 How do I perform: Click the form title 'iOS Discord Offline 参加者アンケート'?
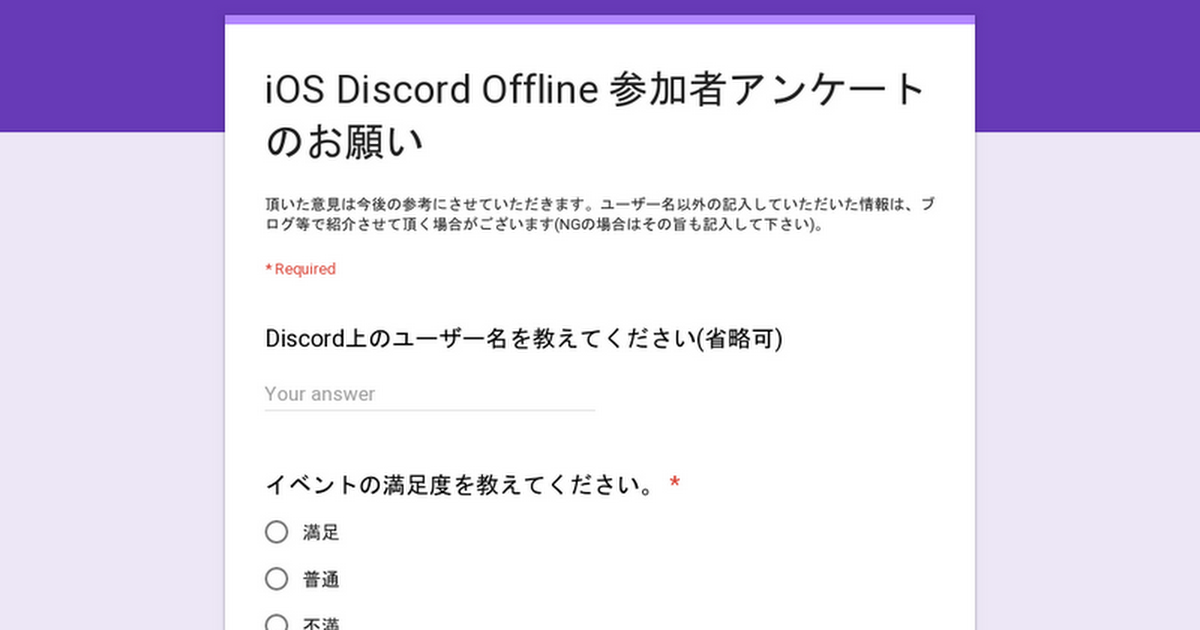coord(595,90)
